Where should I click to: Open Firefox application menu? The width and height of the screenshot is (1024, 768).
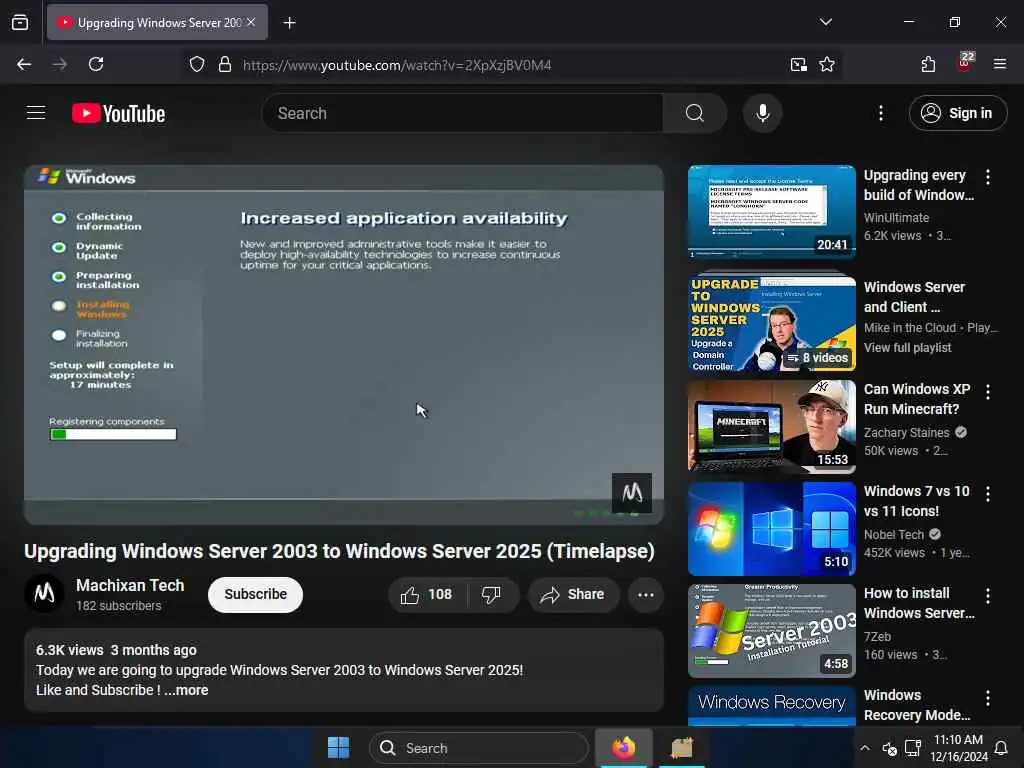point(1000,64)
